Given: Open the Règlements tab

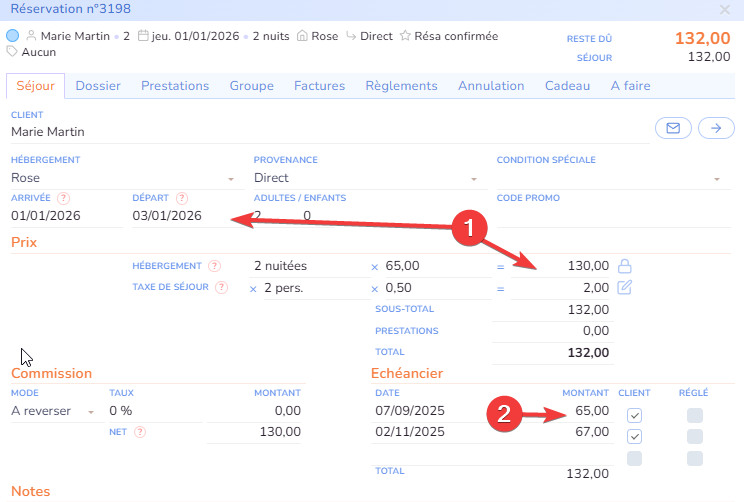Looking at the screenshot, I should click(x=401, y=86).
